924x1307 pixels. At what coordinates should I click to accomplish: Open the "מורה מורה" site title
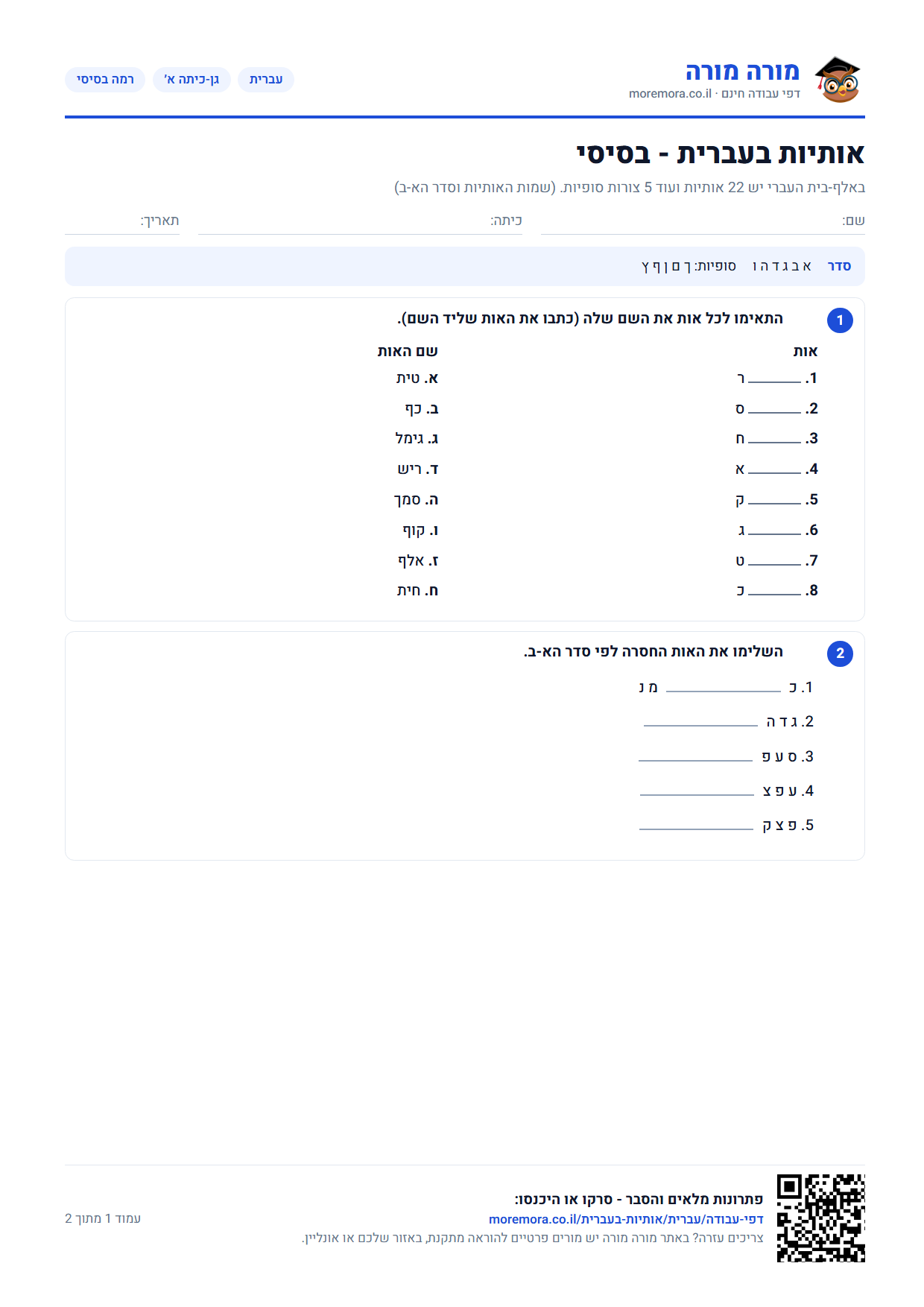coord(742,72)
